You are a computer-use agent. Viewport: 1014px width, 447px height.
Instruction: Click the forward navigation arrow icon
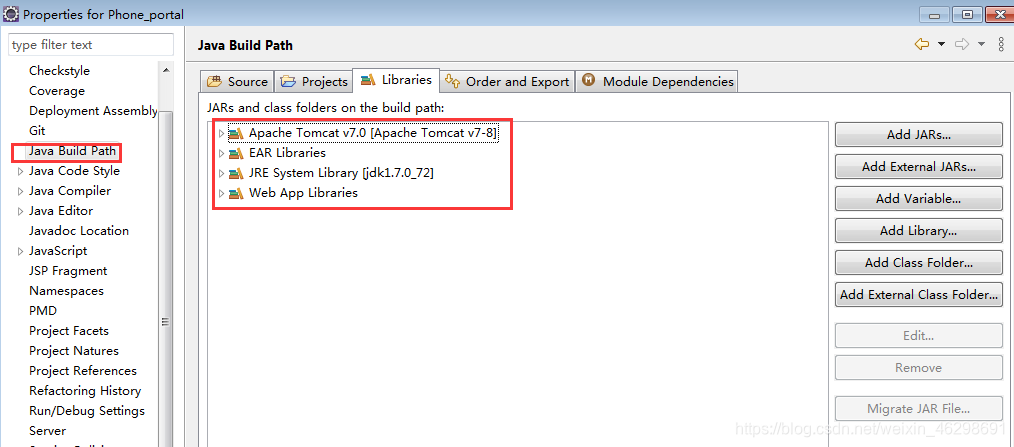(962, 44)
